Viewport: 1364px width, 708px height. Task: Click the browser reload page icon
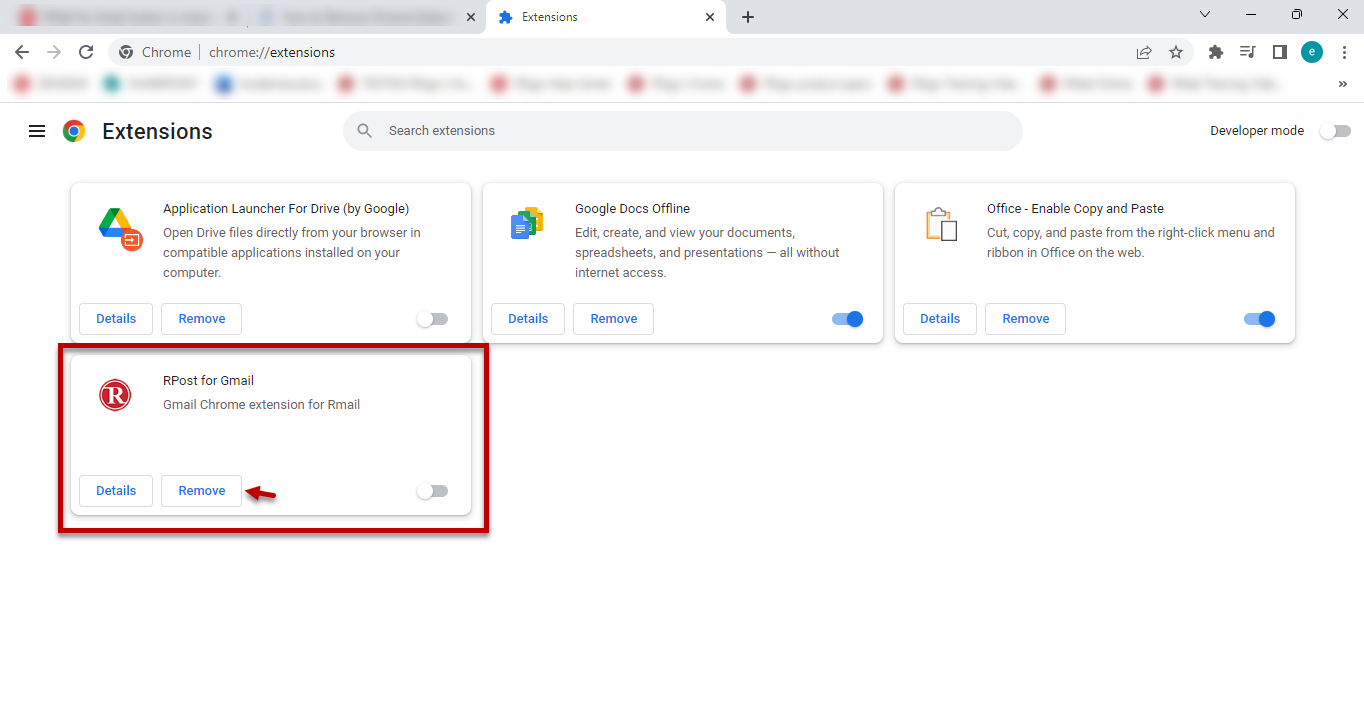point(86,52)
